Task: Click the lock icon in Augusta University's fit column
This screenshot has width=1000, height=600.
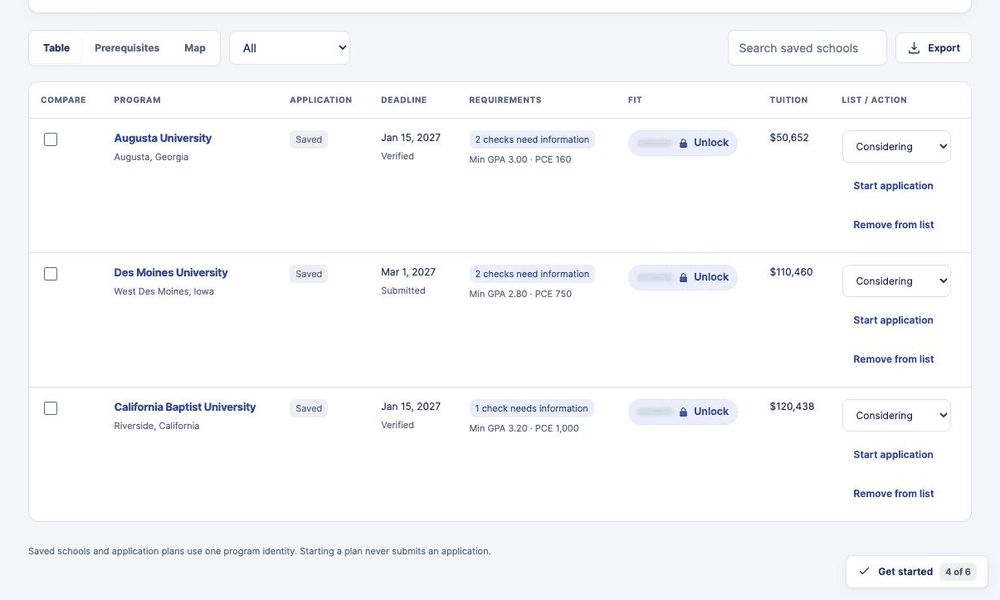Action: coord(683,143)
